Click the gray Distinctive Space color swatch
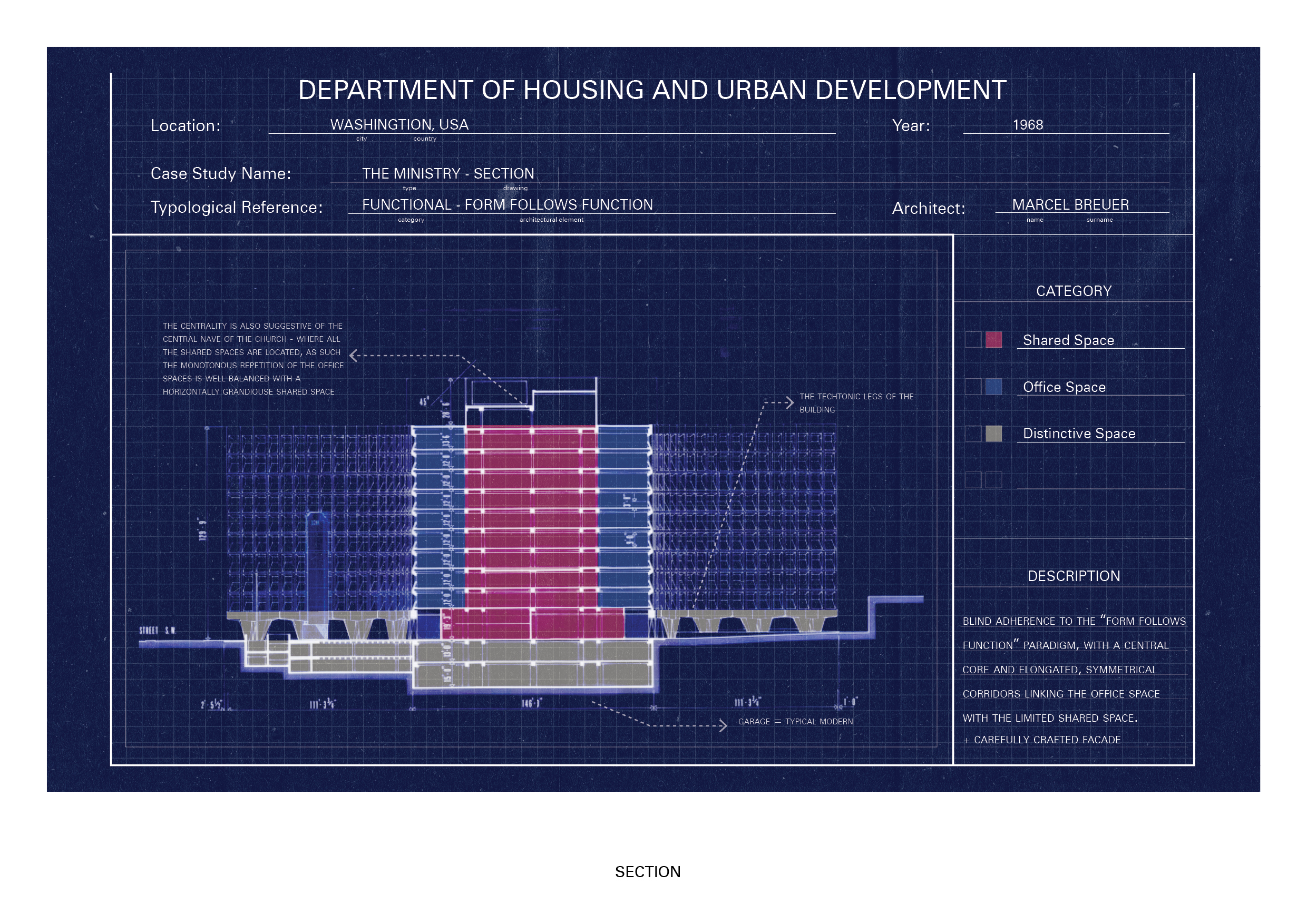This screenshot has width=1307, height=924. tap(994, 434)
